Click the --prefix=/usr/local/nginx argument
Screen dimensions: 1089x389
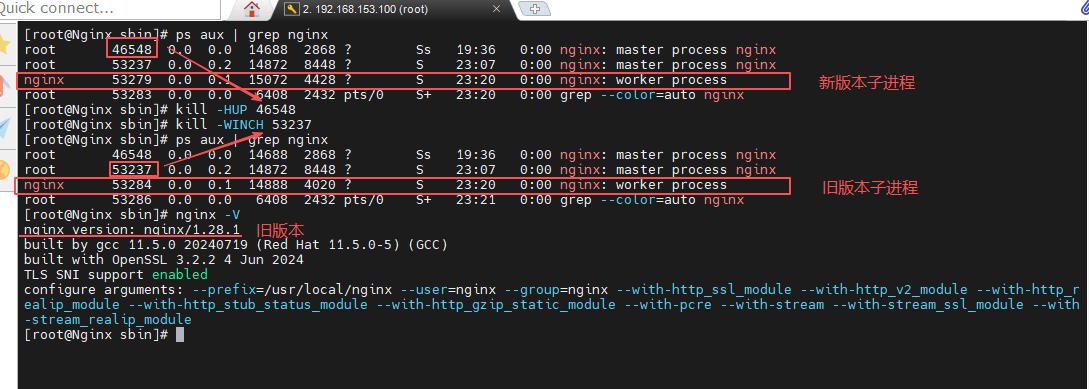292,290
